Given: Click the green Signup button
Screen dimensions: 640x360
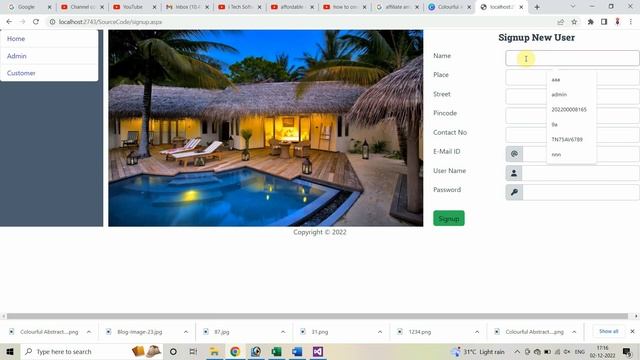Looking at the screenshot, I should point(449,218).
